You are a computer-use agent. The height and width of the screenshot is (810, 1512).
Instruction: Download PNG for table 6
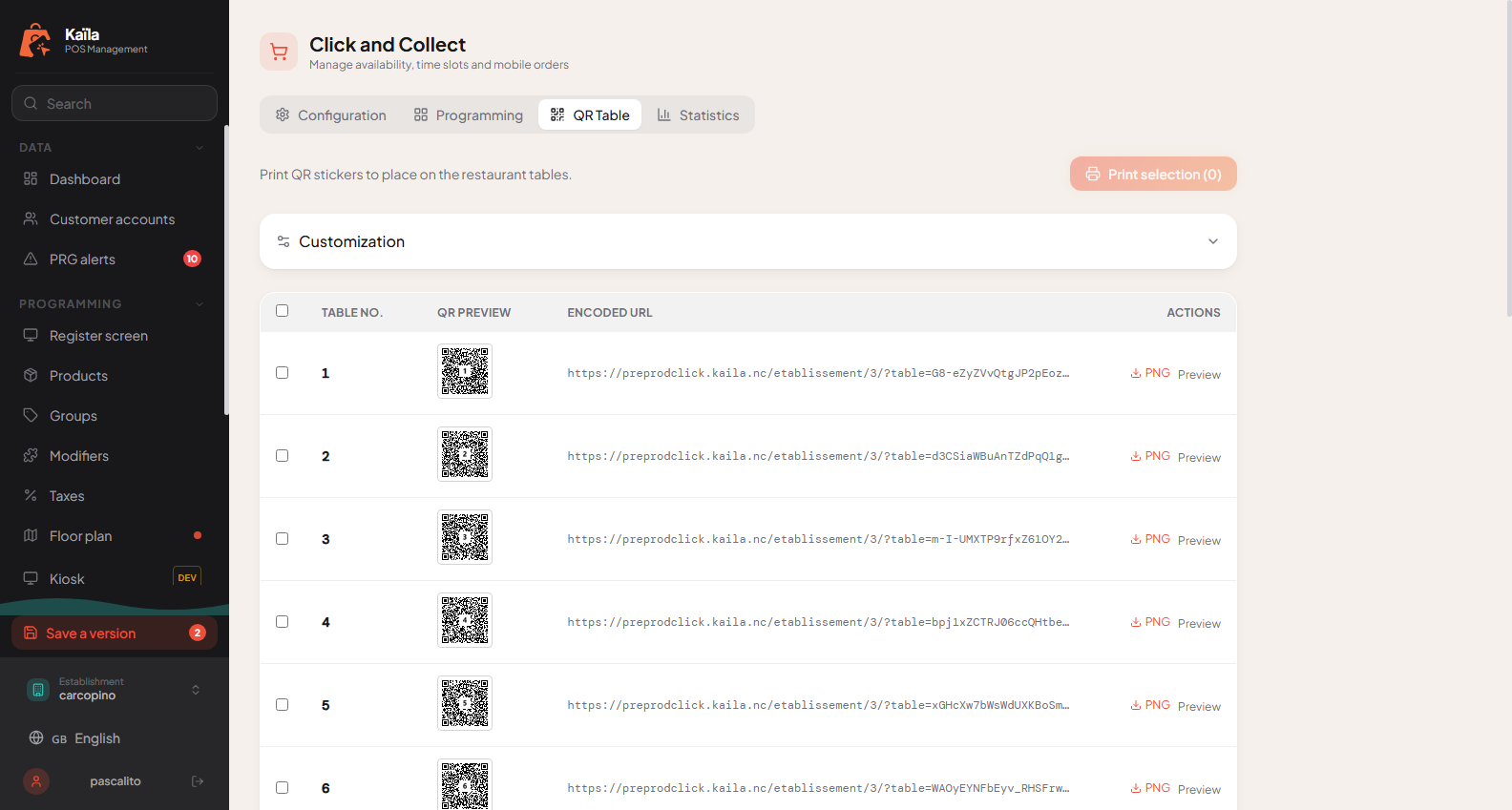point(1150,788)
